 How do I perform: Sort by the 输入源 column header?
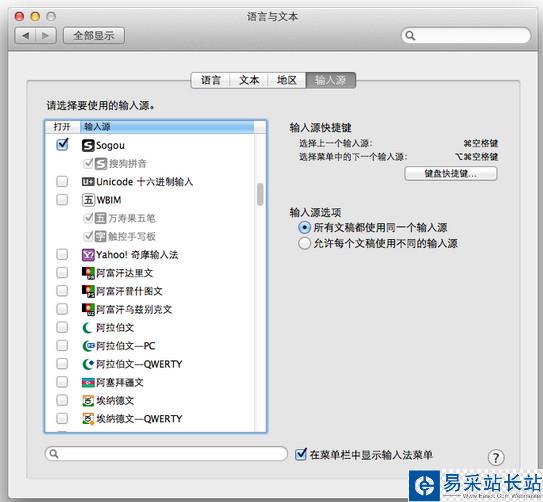click(167, 127)
